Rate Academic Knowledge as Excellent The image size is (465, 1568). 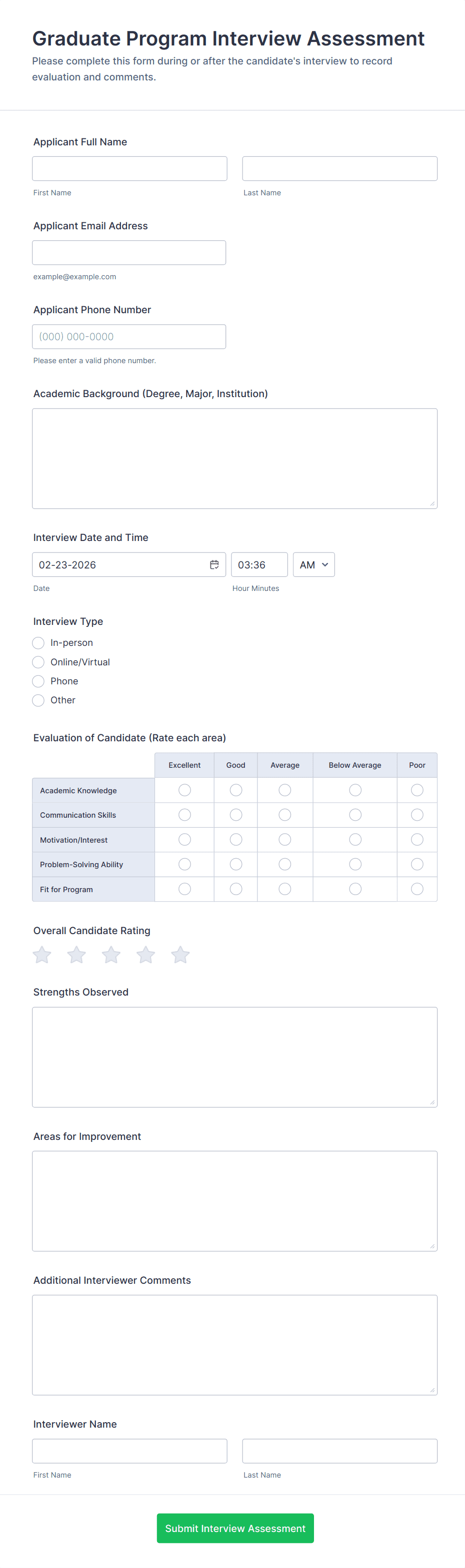click(x=184, y=790)
